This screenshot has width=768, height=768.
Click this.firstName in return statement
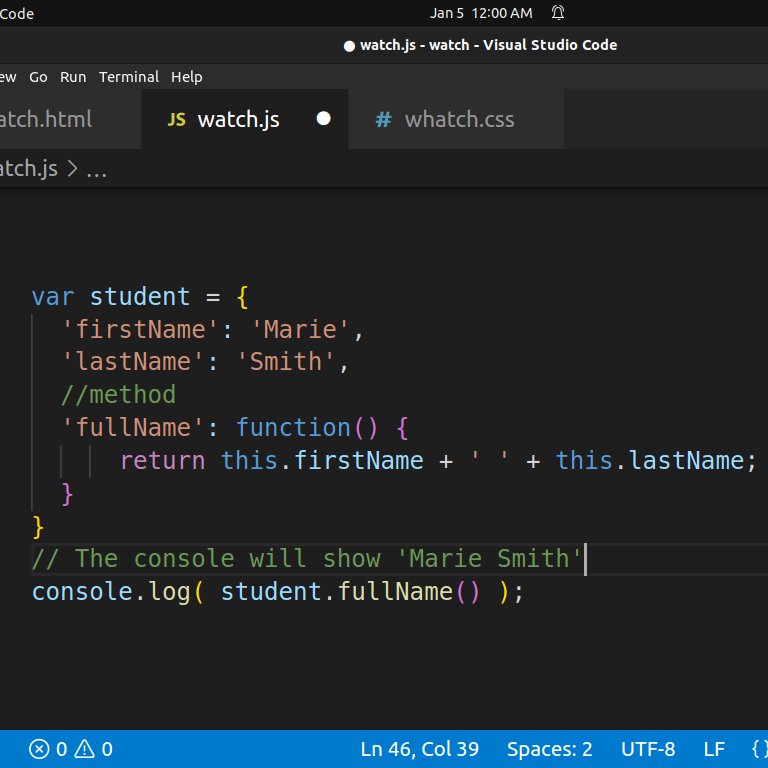[322, 460]
